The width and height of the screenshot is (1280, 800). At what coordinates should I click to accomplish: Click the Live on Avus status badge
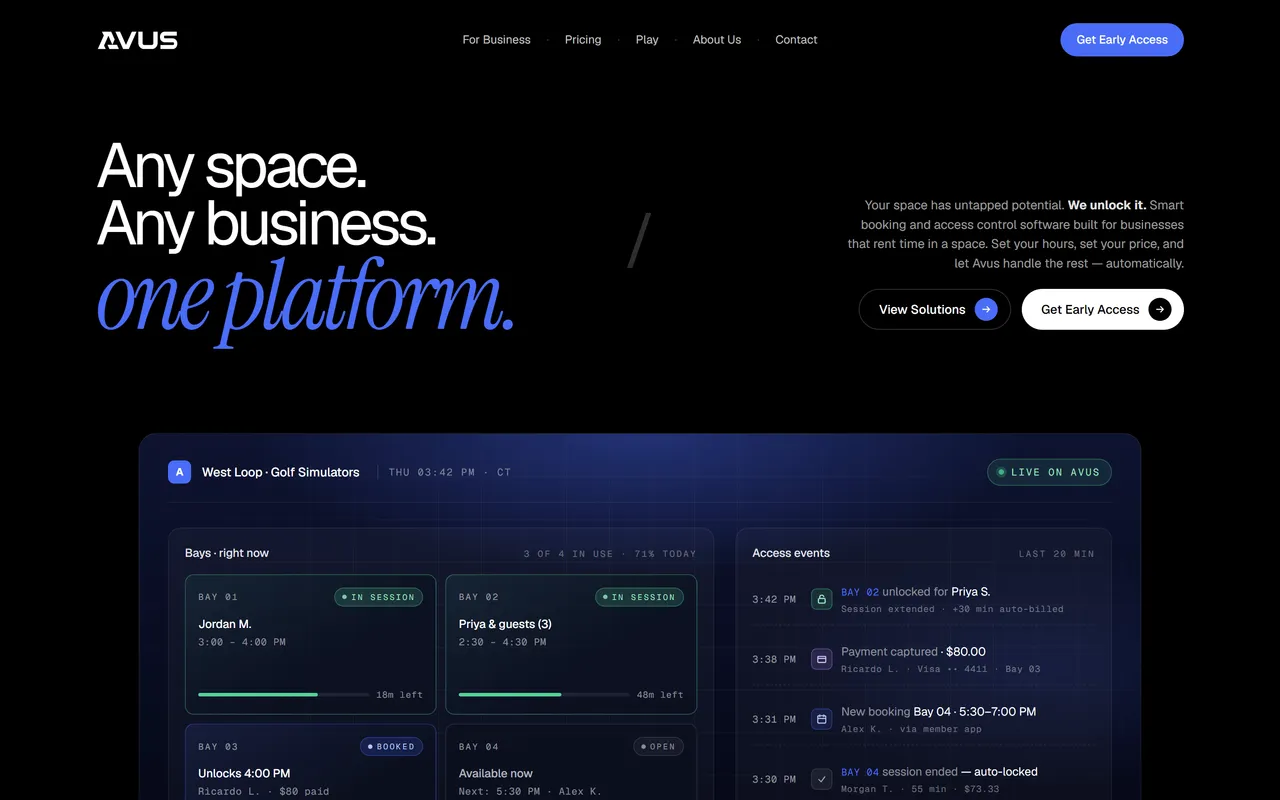(x=1049, y=472)
